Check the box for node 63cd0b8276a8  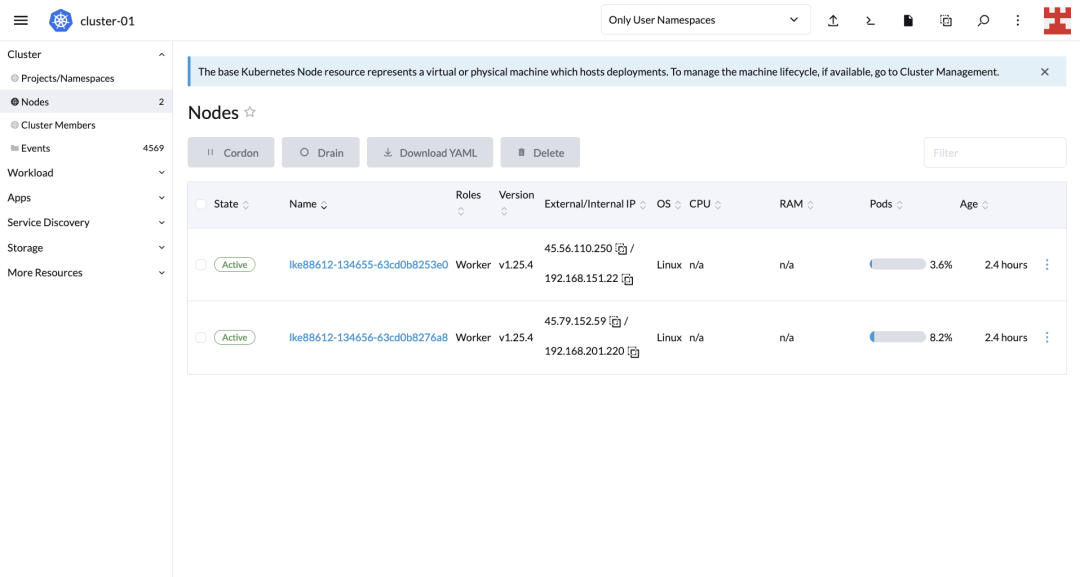point(200,337)
